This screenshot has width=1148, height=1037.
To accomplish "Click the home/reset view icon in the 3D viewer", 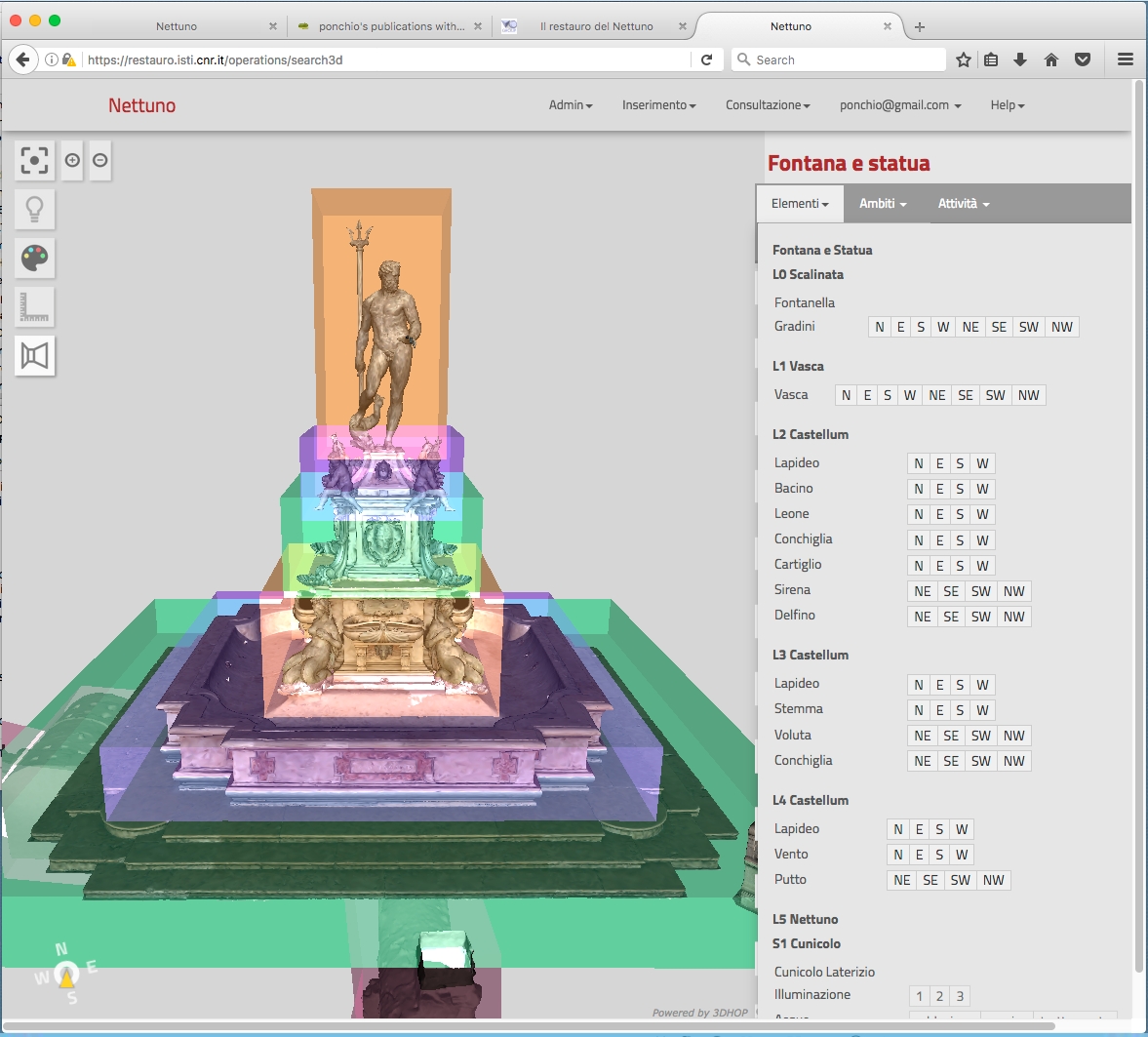I will (x=34, y=160).
